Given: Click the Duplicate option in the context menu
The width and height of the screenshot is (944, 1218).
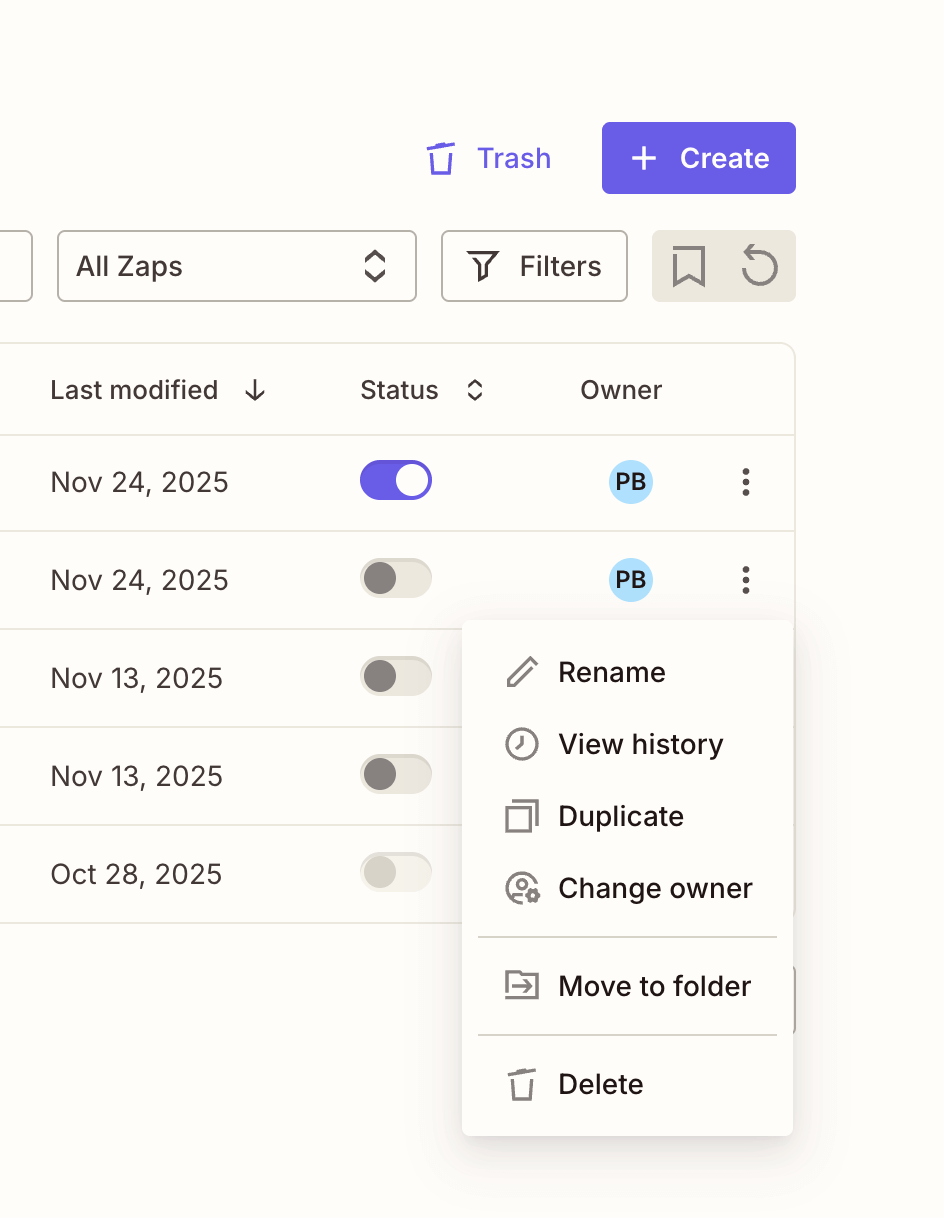Looking at the screenshot, I should (x=620, y=816).
